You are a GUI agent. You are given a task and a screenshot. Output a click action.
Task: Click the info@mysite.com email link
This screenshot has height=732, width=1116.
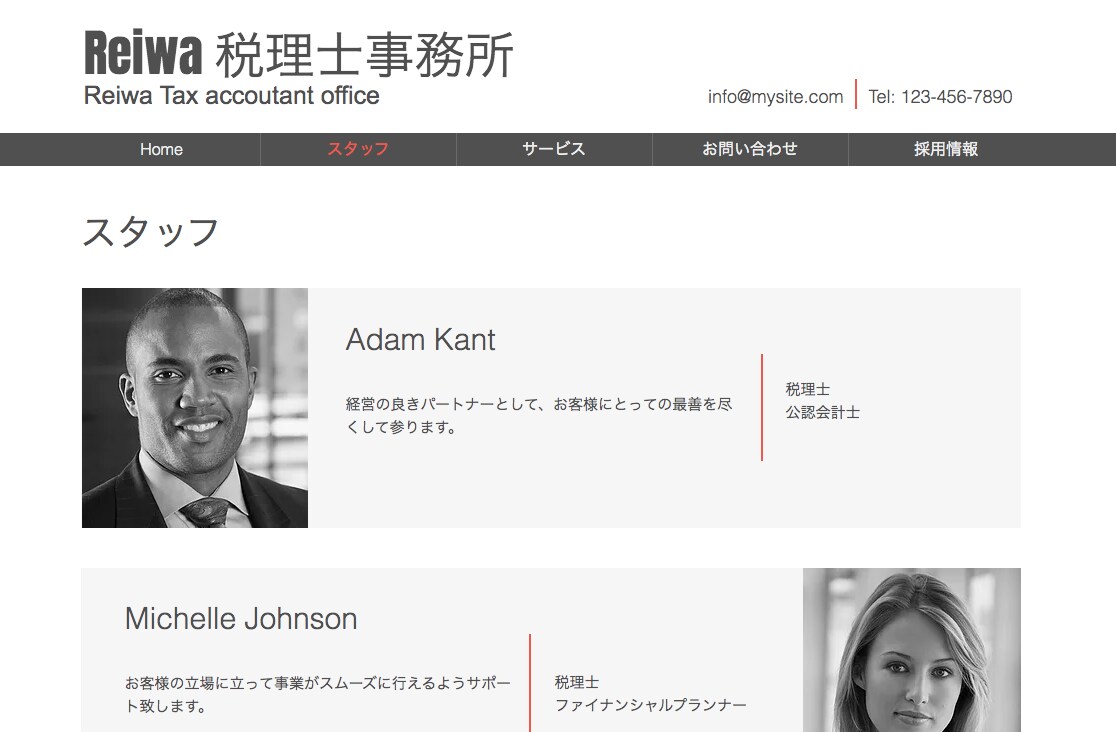[x=775, y=97]
